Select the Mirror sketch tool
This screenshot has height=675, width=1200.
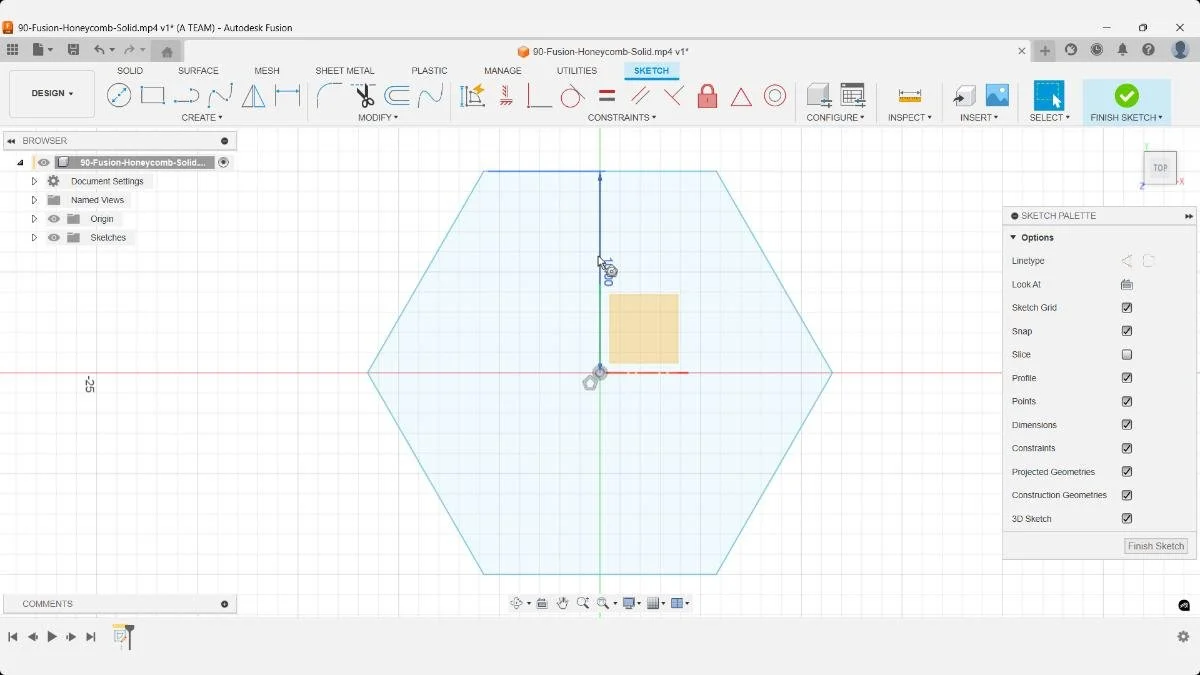point(252,95)
